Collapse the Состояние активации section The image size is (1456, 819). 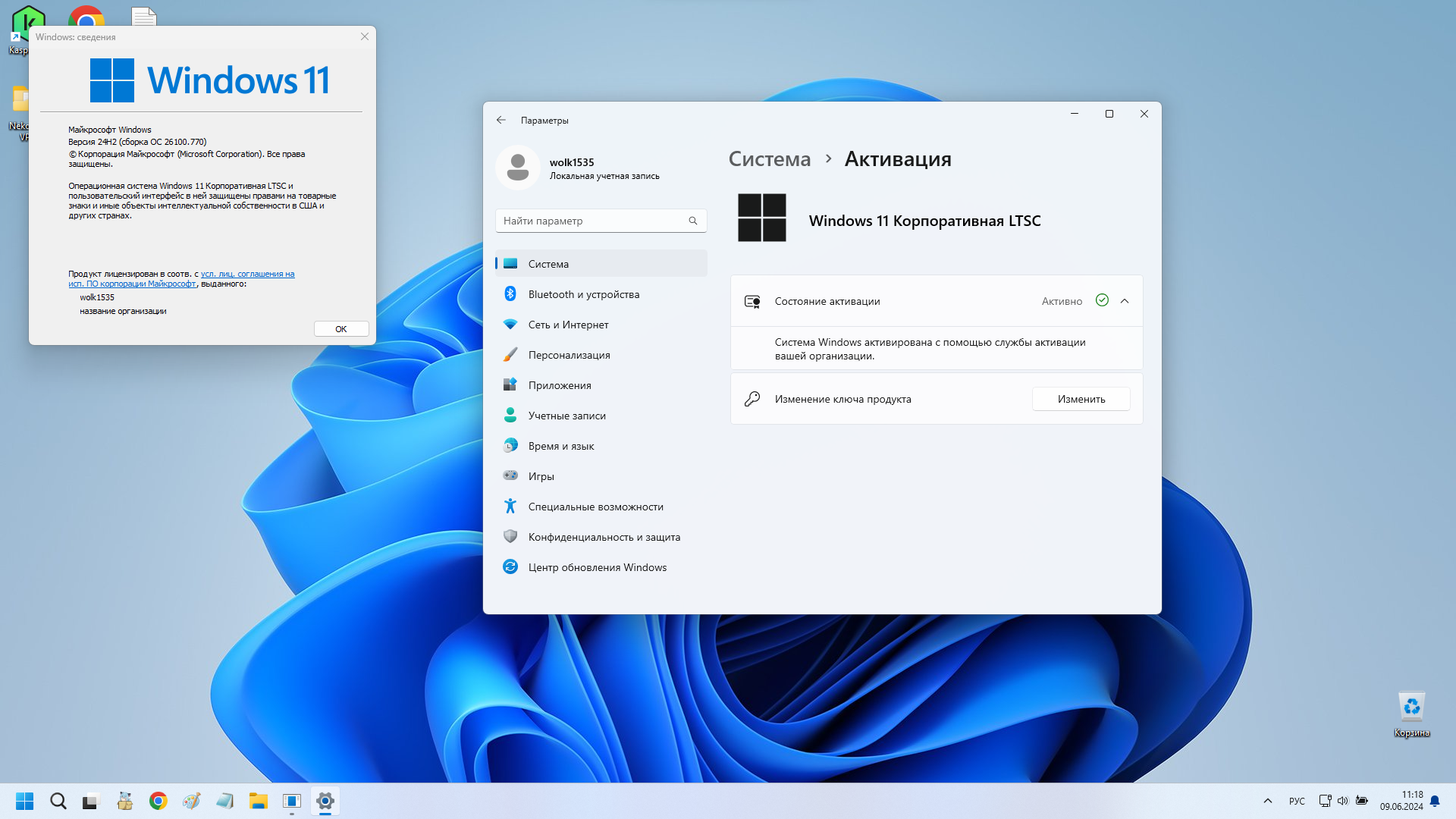(1125, 301)
